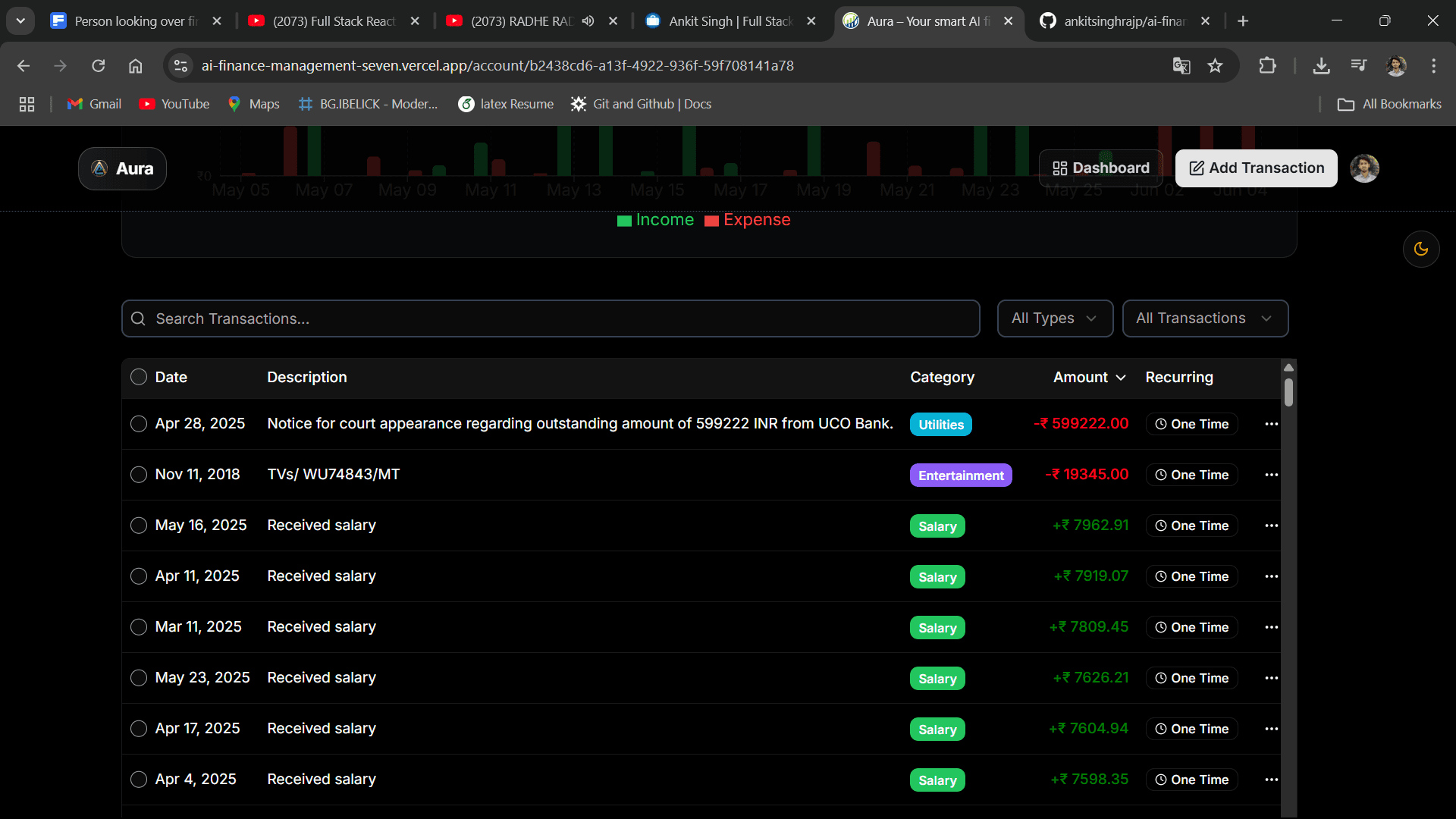Open a new browser tab

coord(1243,21)
